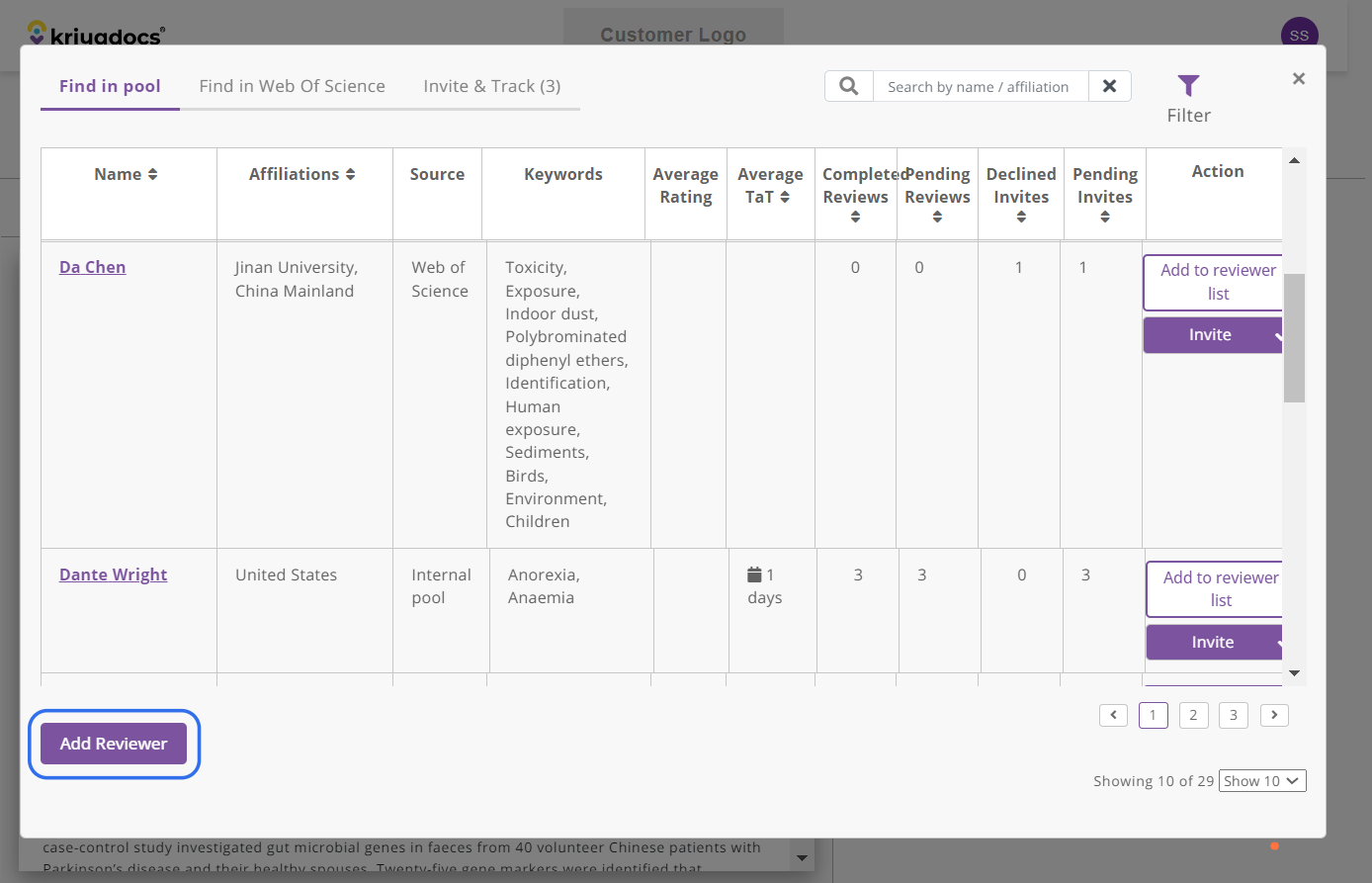This screenshot has height=883, width=1372.
Task: Click the 'Showing 10 of 29' text
Action: pos(1154,781)
